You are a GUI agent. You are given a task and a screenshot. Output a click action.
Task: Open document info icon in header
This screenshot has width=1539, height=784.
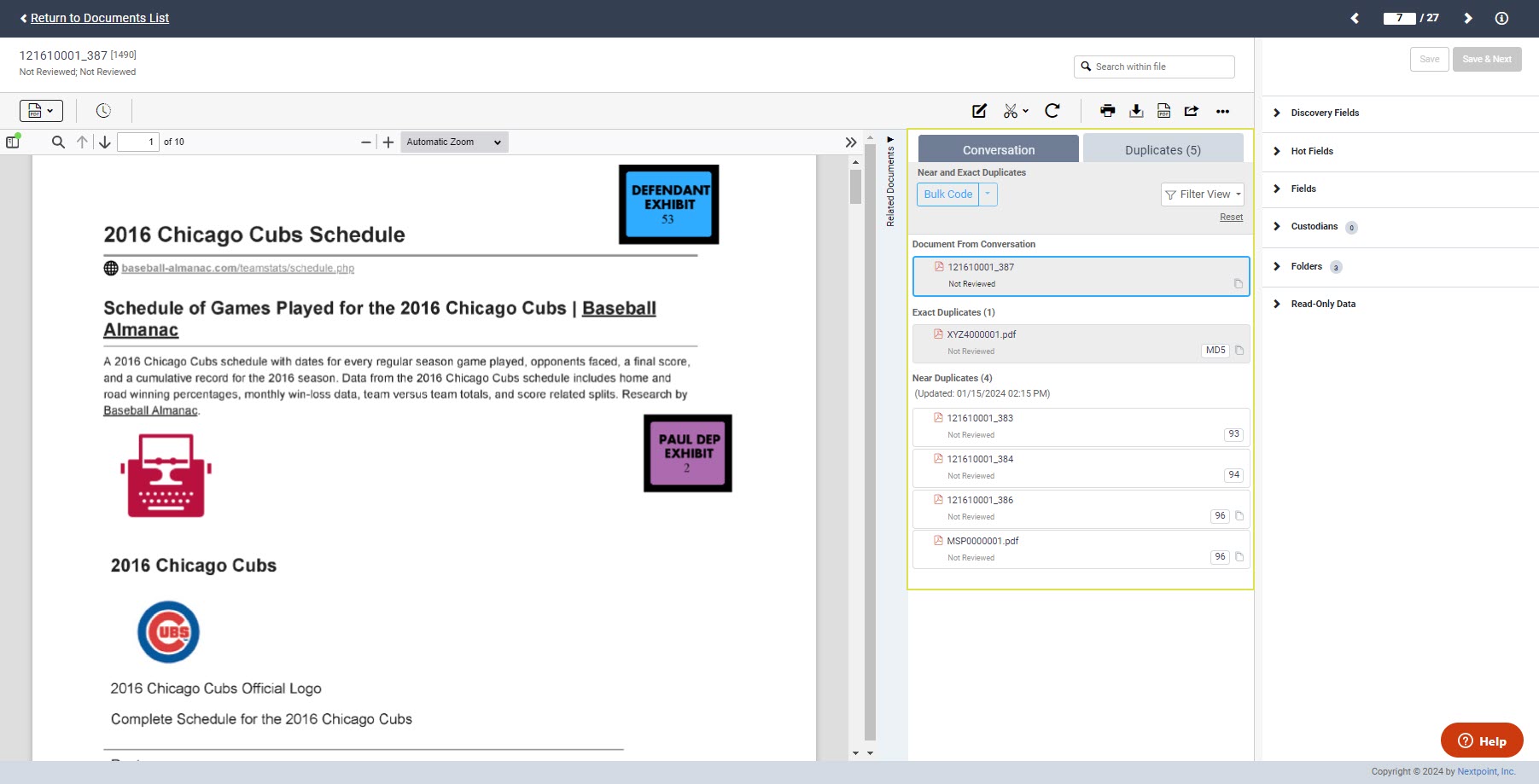(1501, 18)
